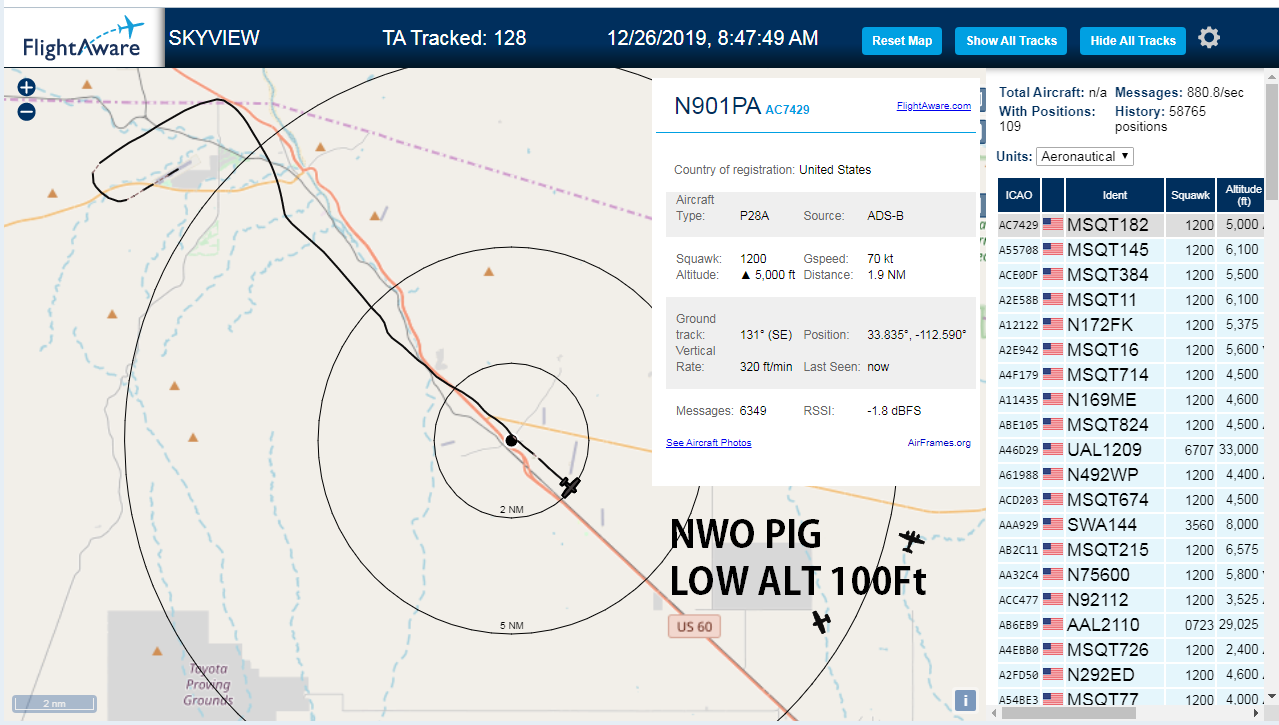Image resolution: width=1279 pixels, height=725 pixels.
Task: Select the tracked N901PA aircraft icon on map
Action: (x=570, y=487)
